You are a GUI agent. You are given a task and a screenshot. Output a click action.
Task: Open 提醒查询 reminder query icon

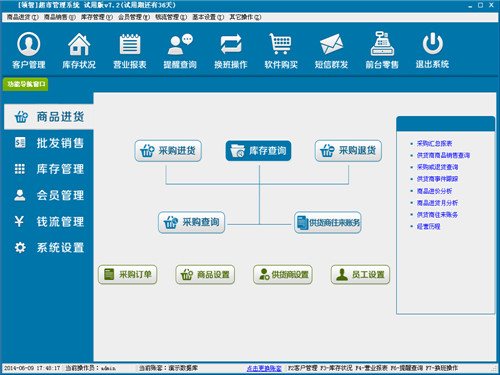(180, 50)
